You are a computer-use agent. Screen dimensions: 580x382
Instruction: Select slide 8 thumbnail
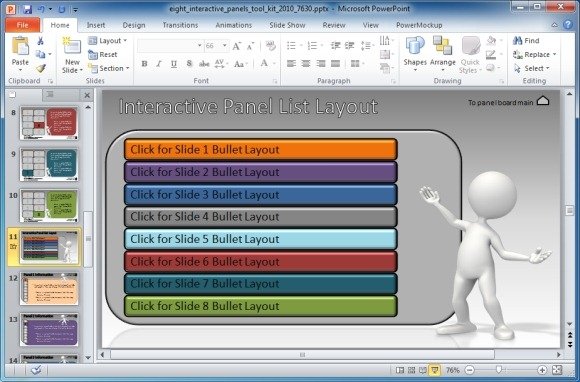point(49,124)
